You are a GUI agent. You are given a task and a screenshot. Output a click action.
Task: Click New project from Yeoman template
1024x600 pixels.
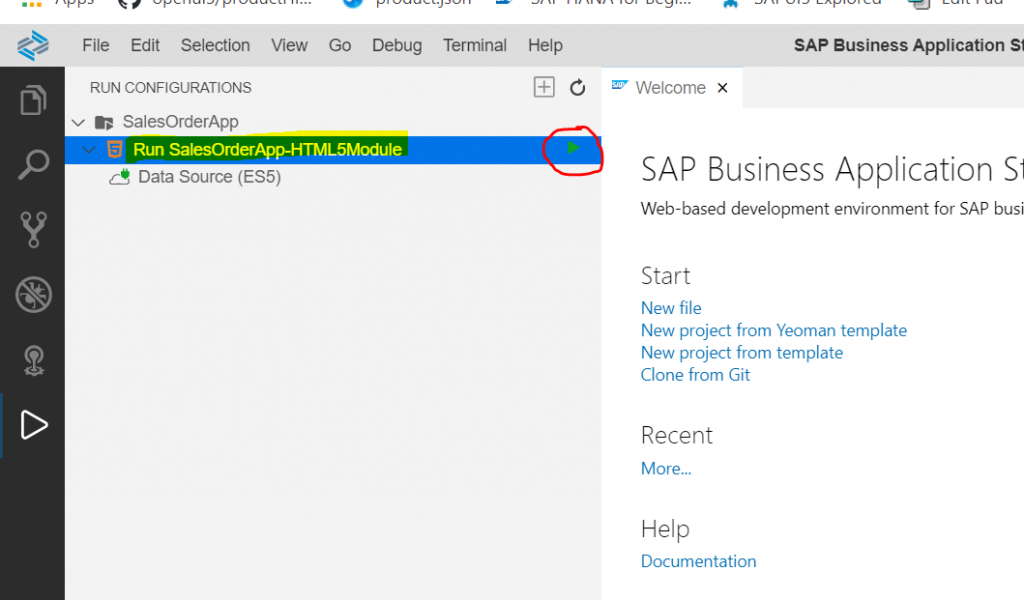[x=774, y=330]
